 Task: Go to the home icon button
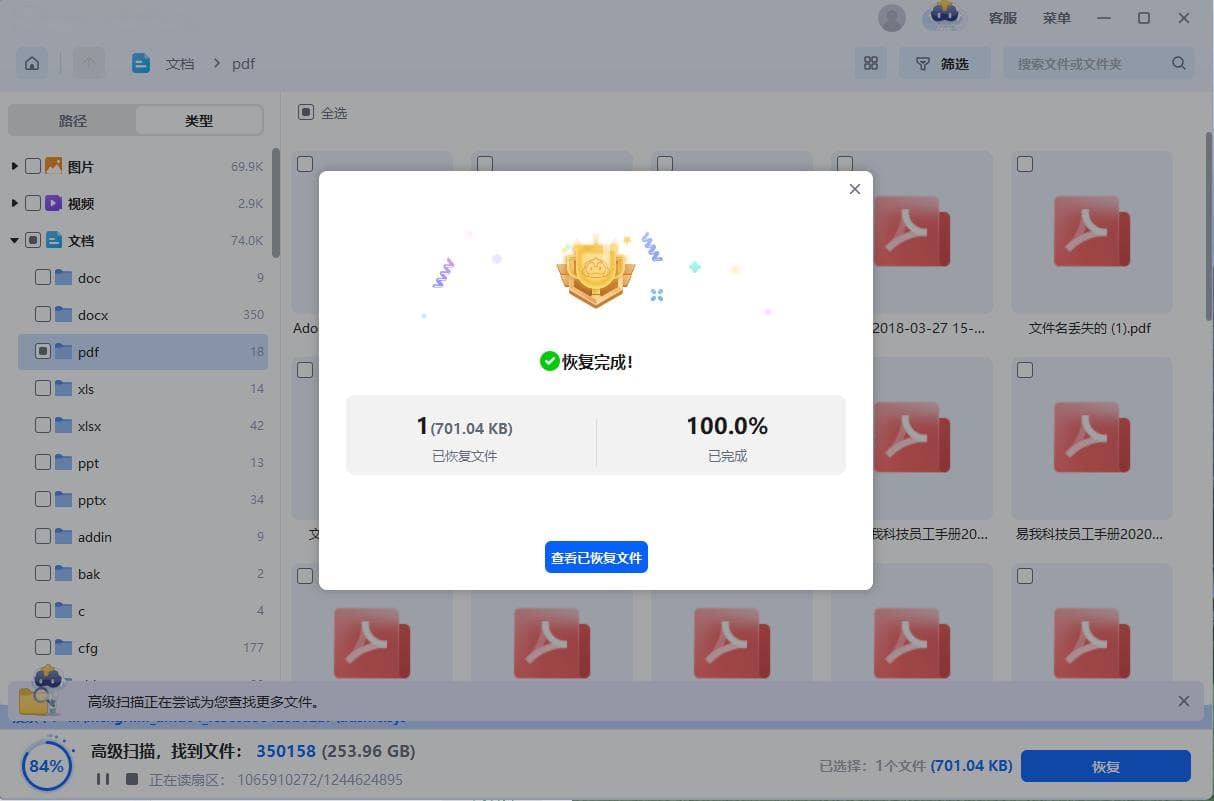(32, 63)
